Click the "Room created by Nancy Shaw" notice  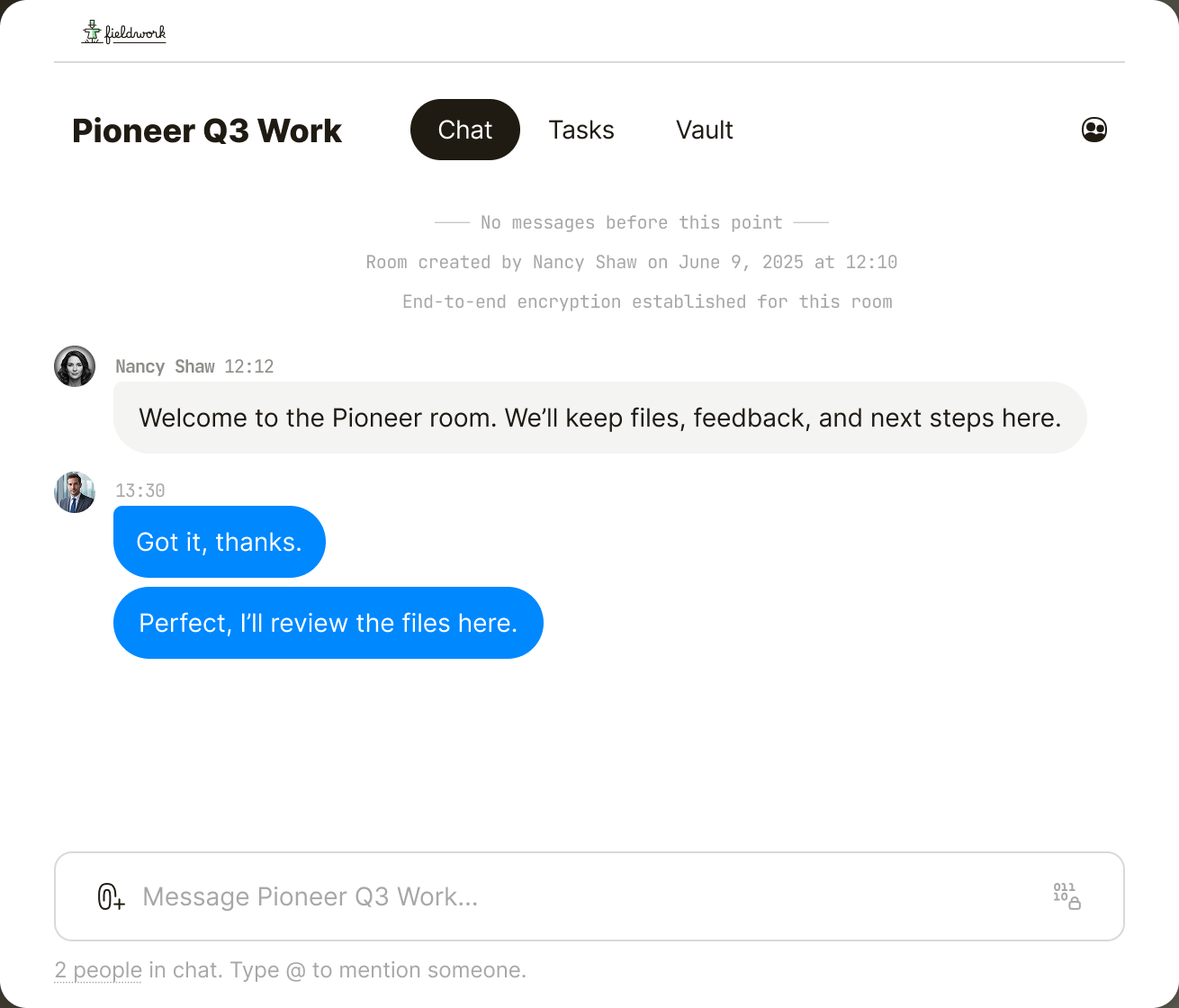point(631,262)
